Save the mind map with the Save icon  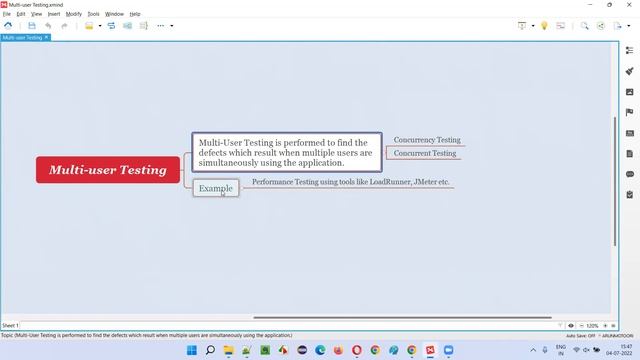(x=32, y=26)
